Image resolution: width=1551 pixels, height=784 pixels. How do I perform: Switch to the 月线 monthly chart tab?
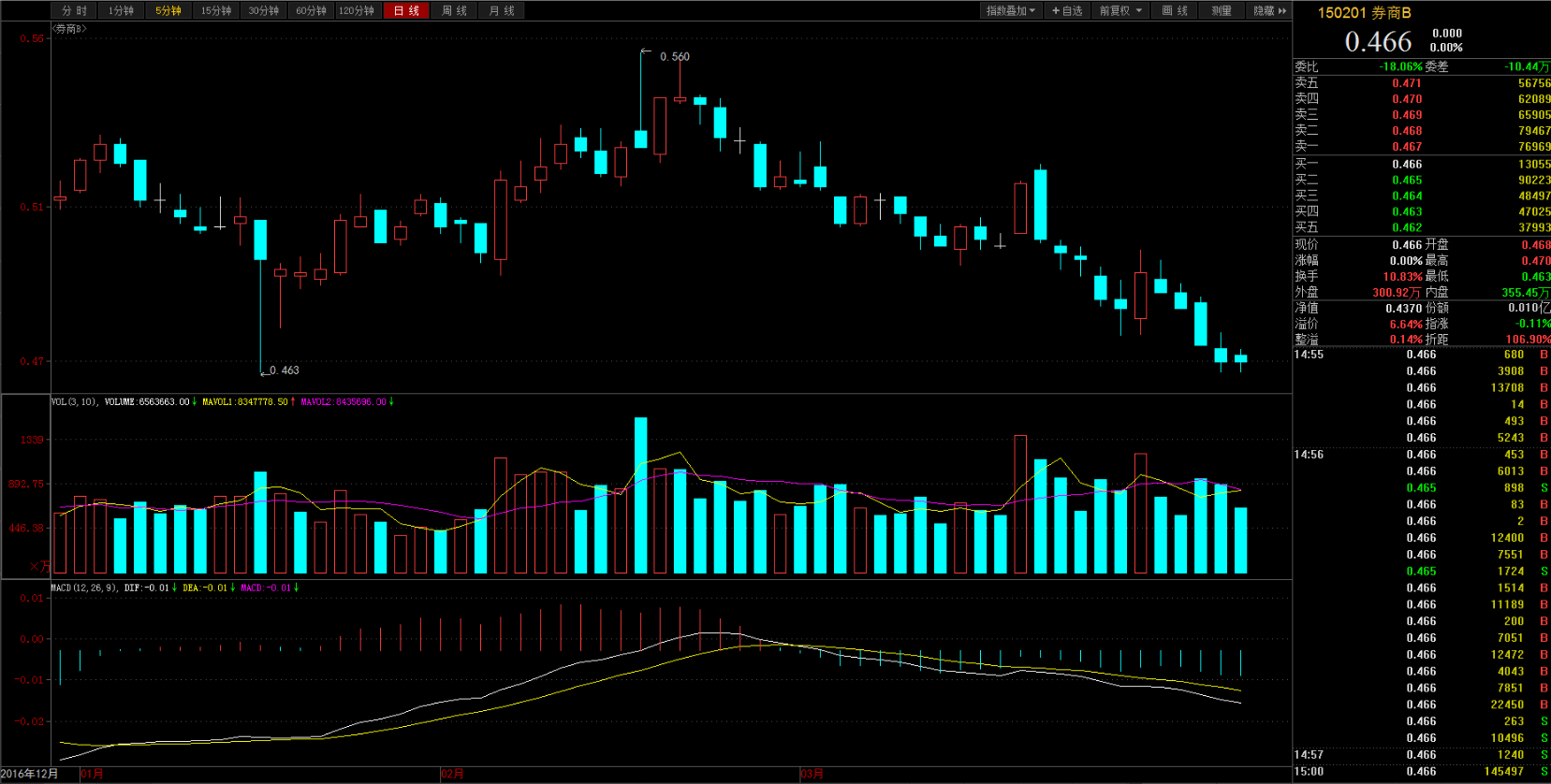click(x=502, y=10)
